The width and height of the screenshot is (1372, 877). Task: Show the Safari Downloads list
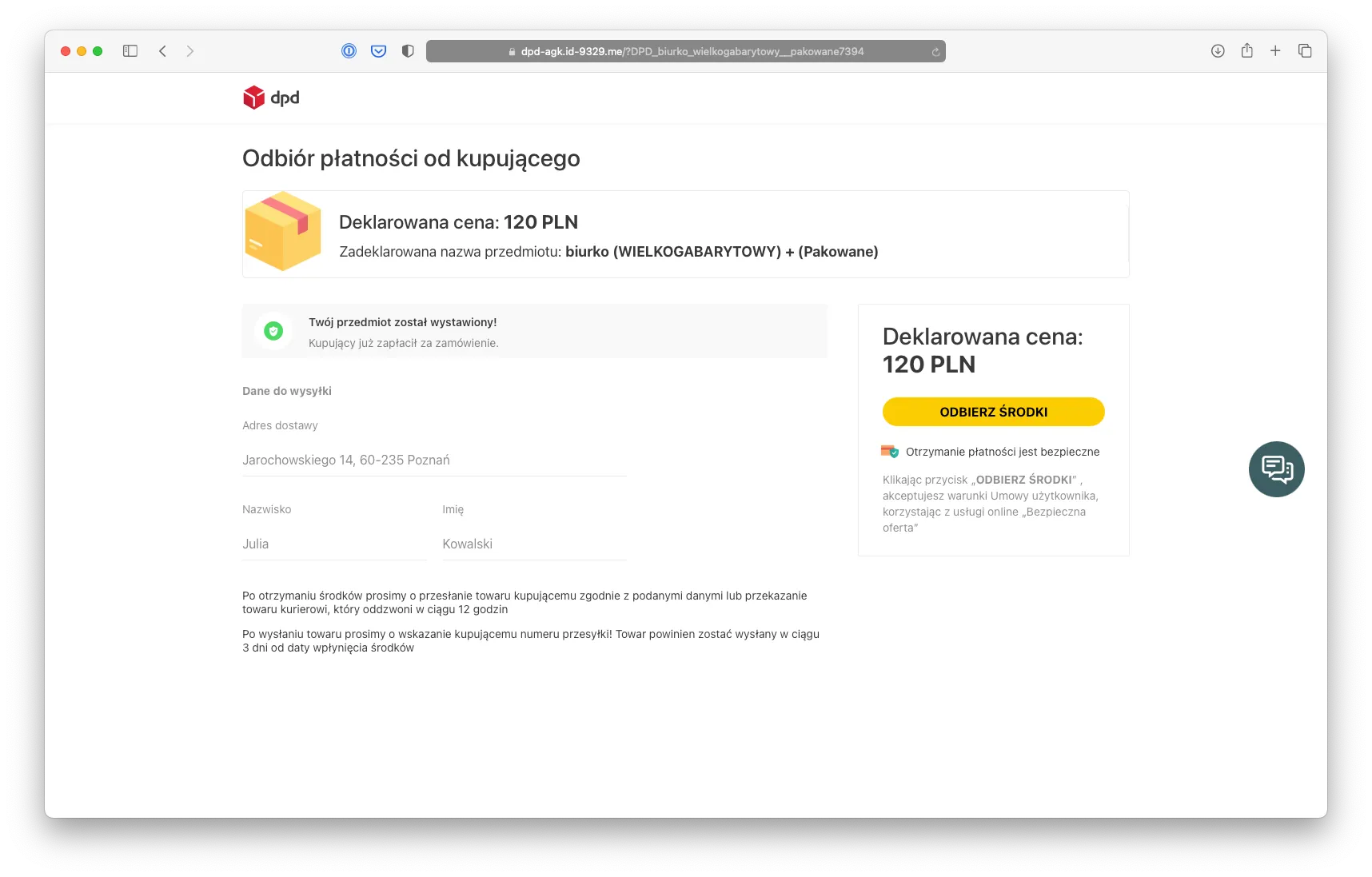point(1217,50)
